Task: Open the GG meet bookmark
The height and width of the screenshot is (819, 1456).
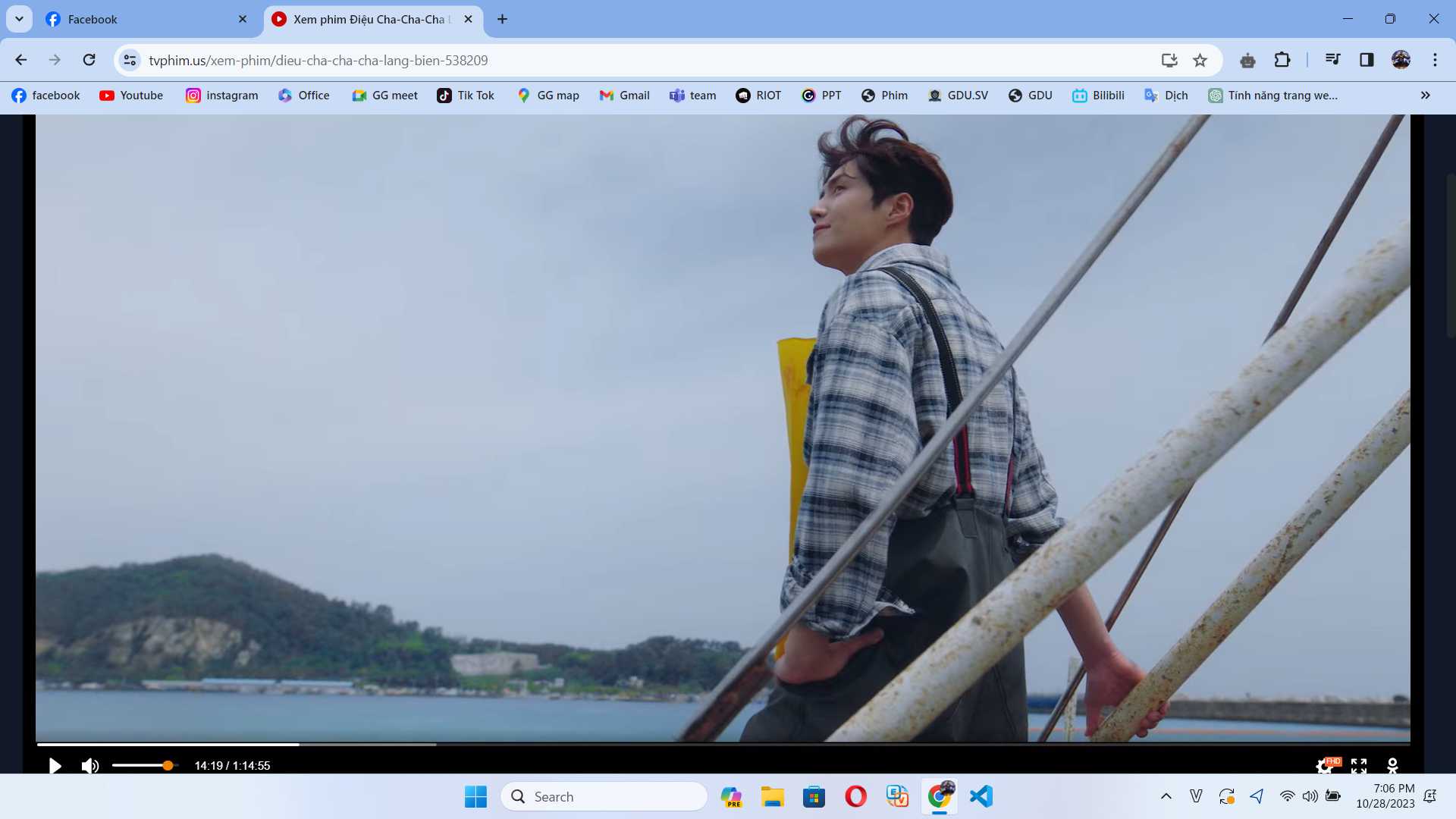Action: pyautogui.click(x=385, y=96)
